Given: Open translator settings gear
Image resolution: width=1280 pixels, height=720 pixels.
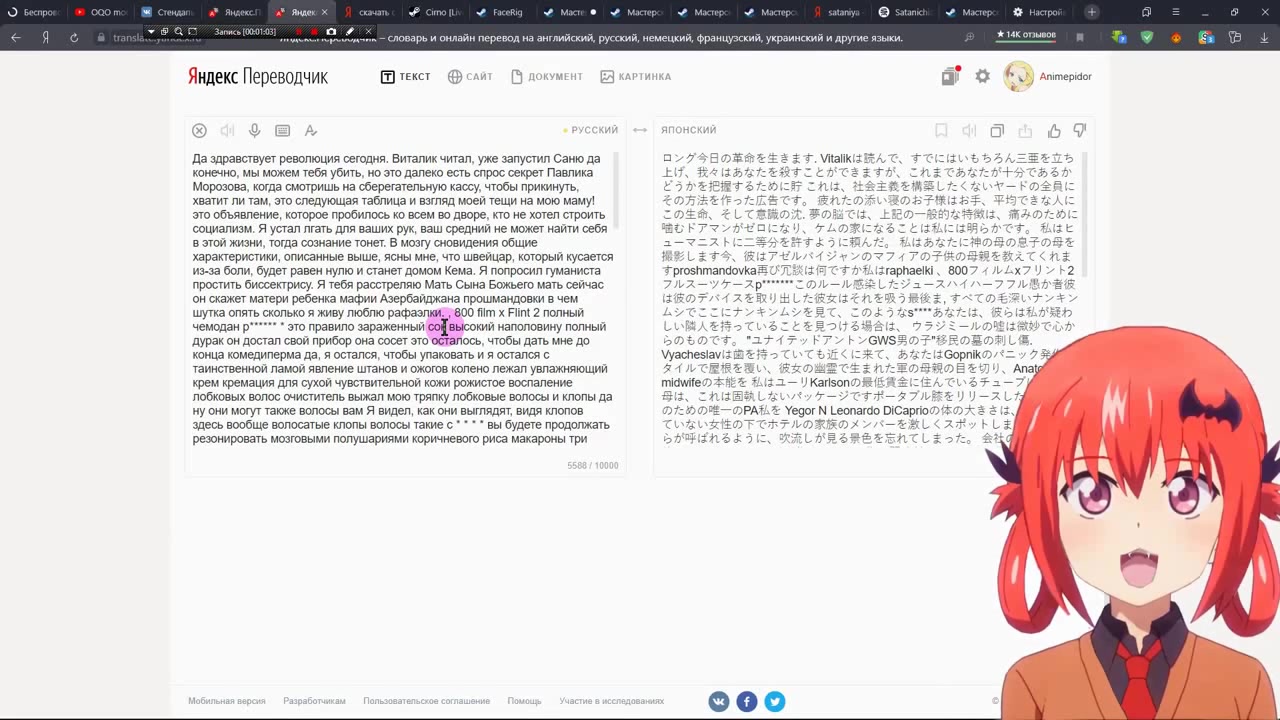Looking at the screenshot, I should point(983,76).
